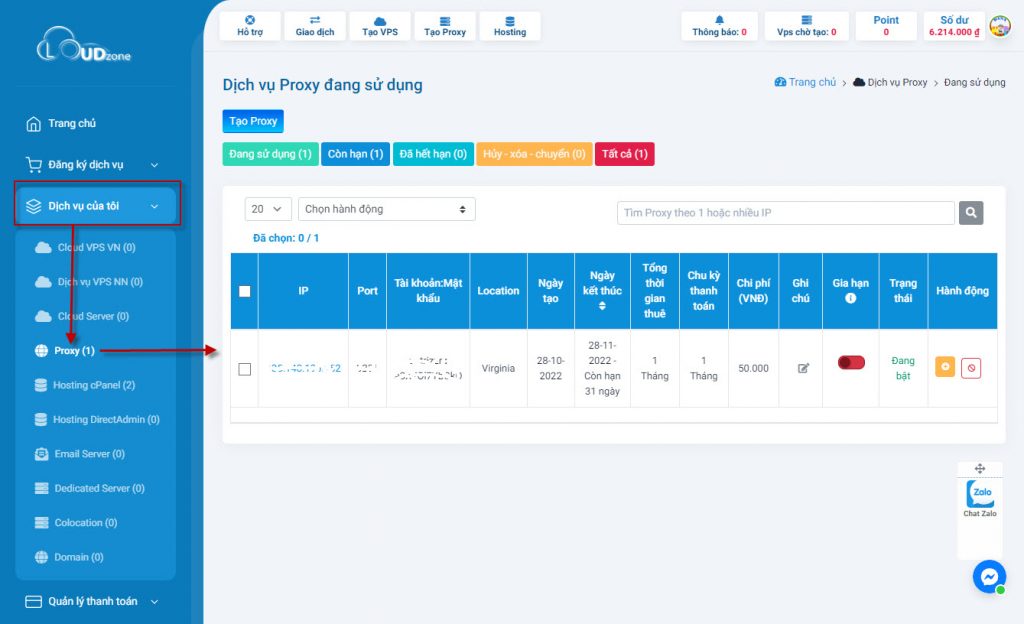The image size is (1024, 624).
Task: Toggle the red Gia hạn switch
Action: (850, 363)
